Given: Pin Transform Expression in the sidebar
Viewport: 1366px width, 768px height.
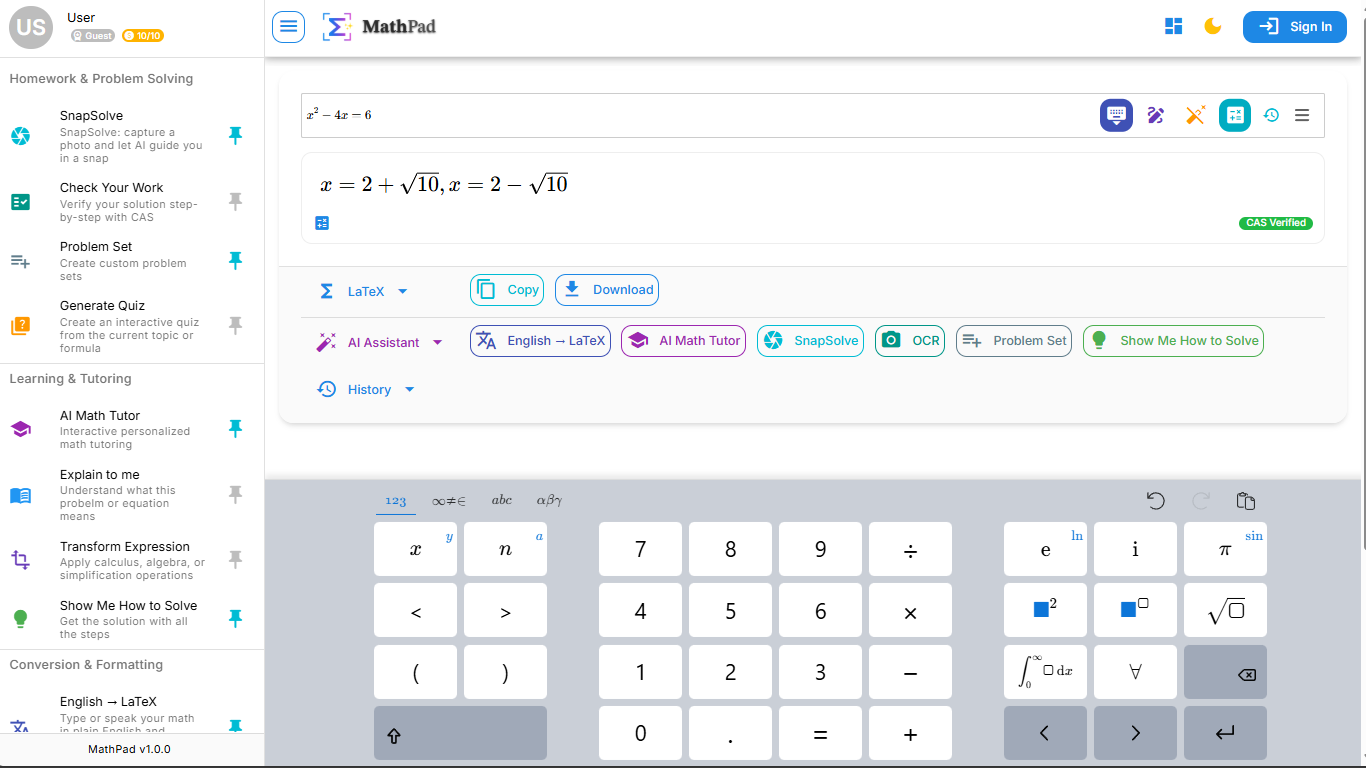Looking at the screenshot, I should click(235, 560).
